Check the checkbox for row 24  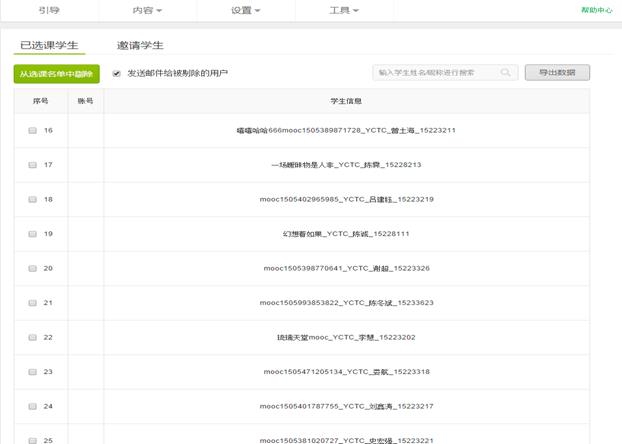point(32,407)
